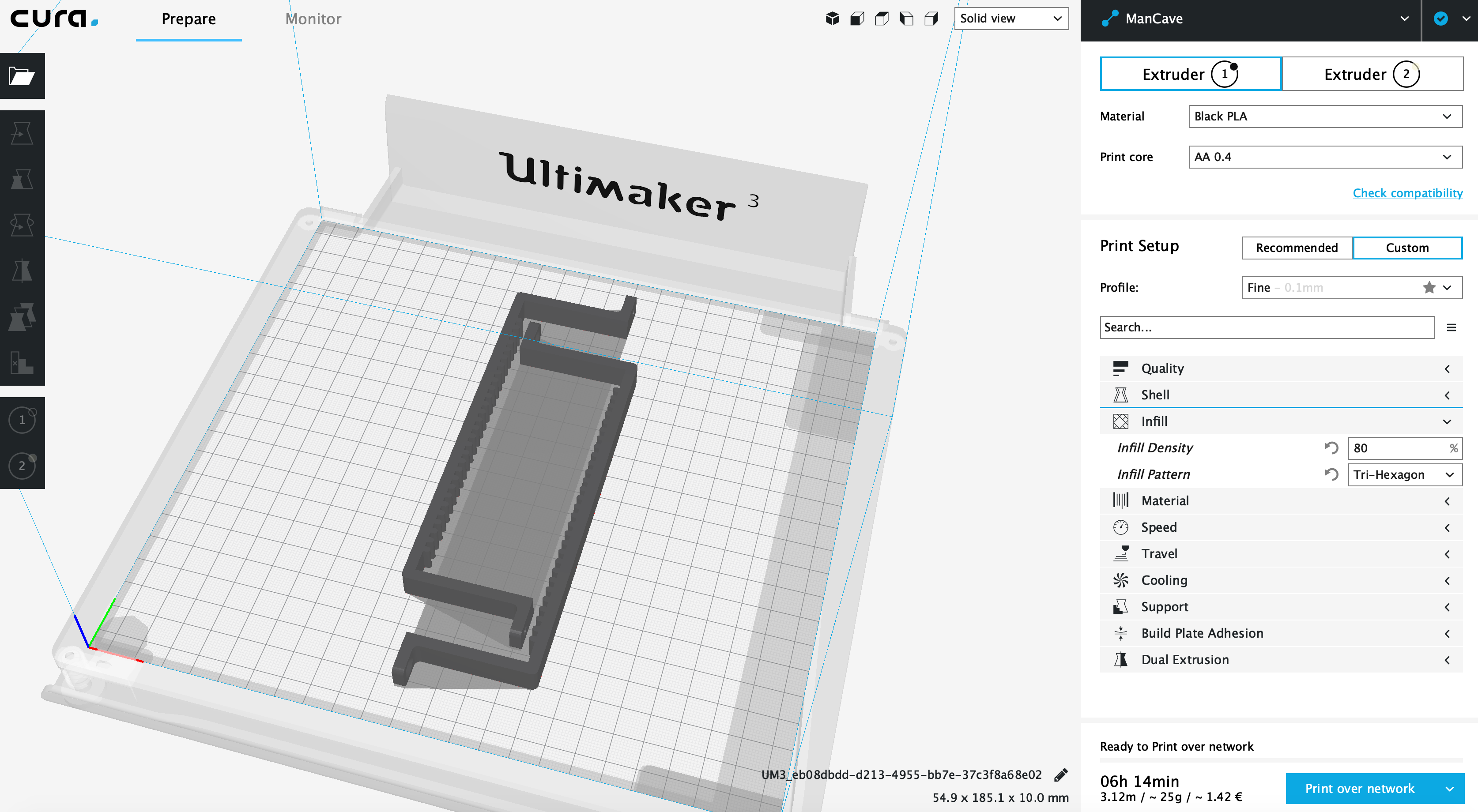This screenshot has height=812, width=1478.
Task: Open the Black PLA material dropdown
Action: [x=1325, y=117]
